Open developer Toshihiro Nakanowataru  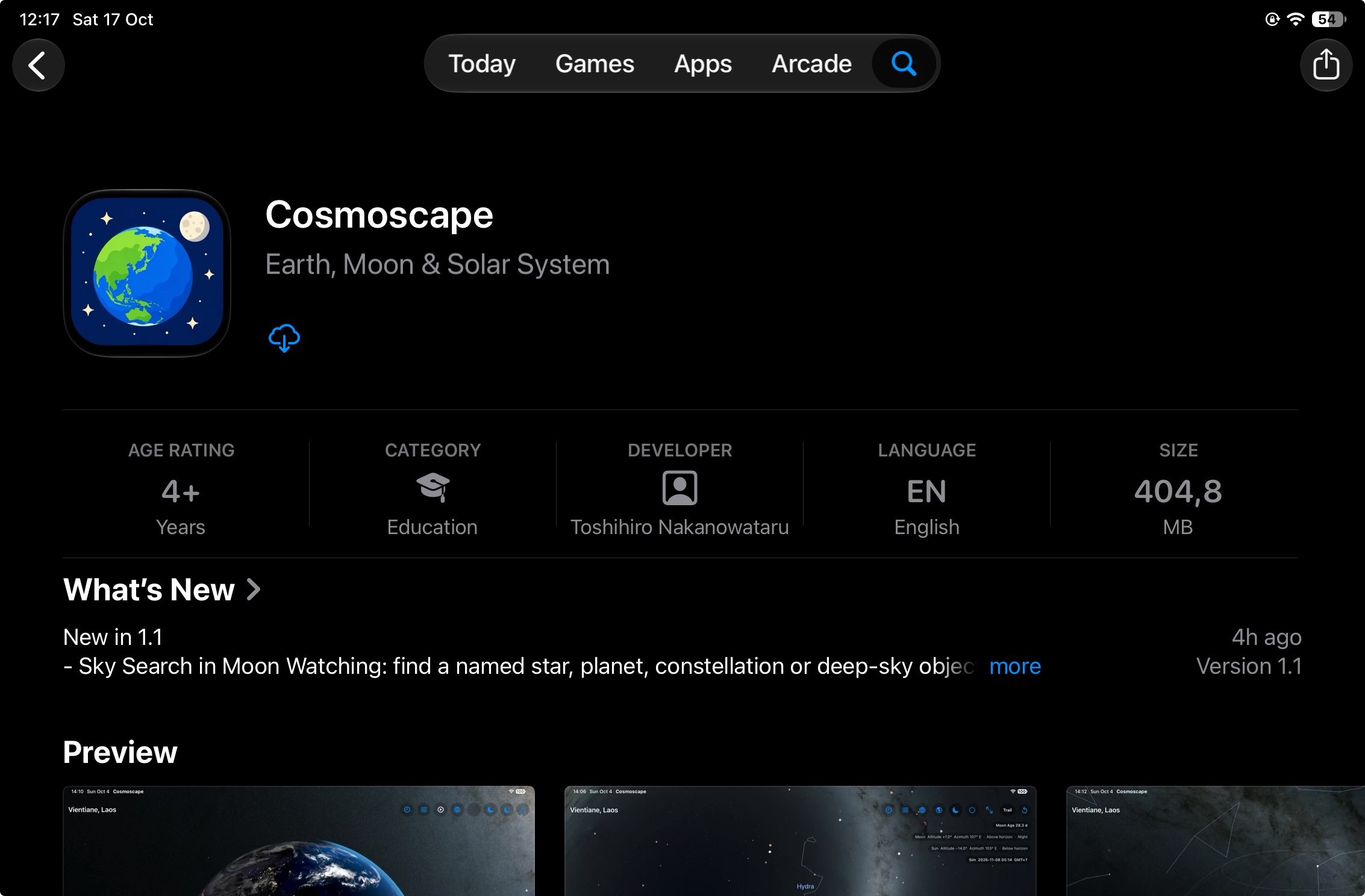679,527
